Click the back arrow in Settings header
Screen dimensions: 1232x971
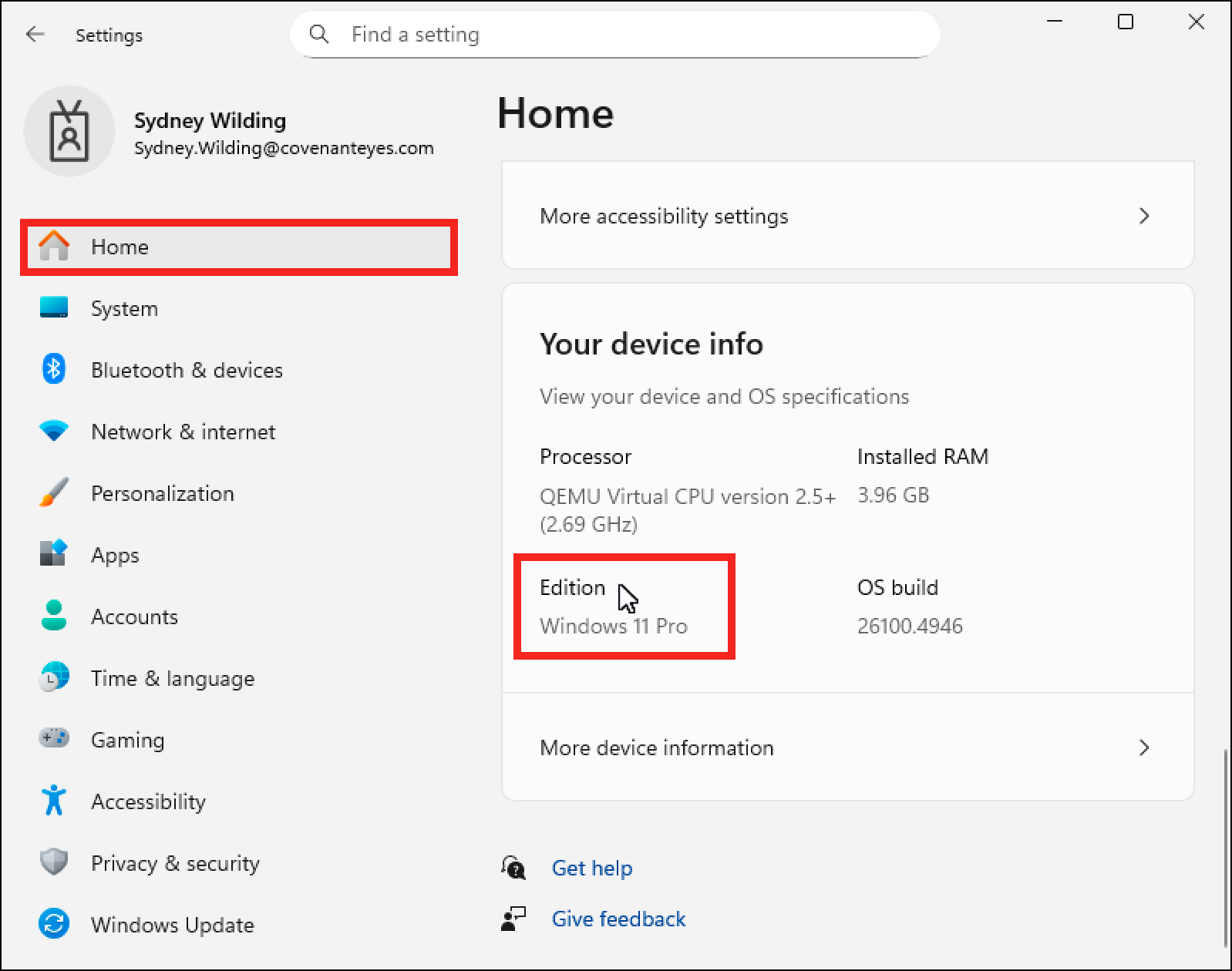pos(35,35)
